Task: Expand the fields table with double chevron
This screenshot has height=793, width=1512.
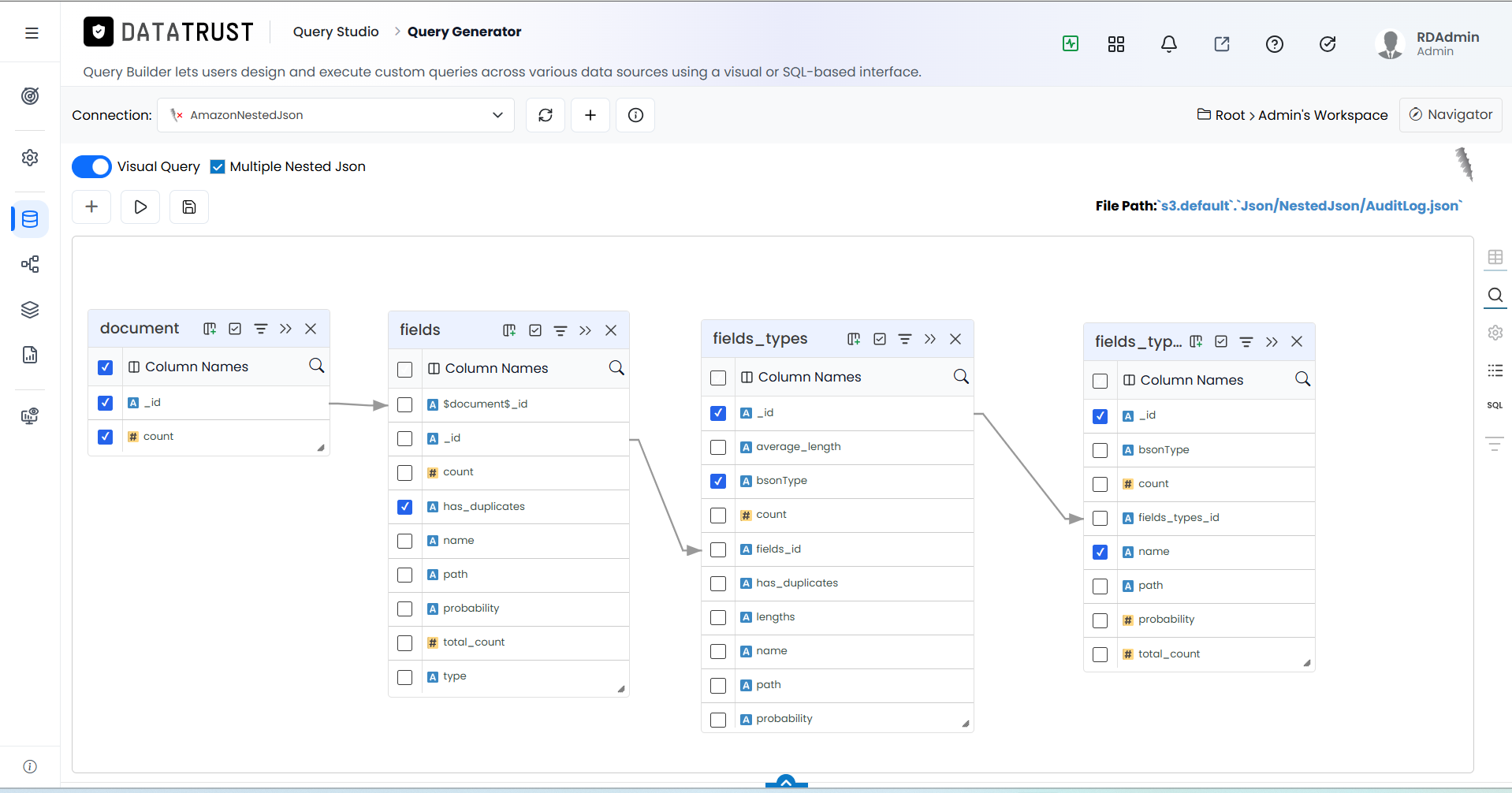Action: point(585,330)
